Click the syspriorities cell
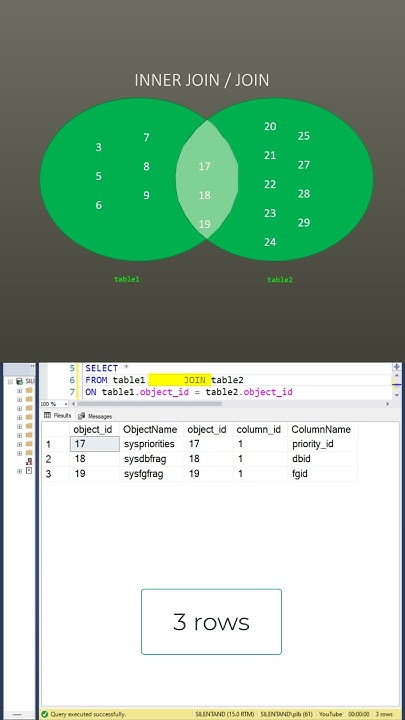Image resolution: width=405 pixels, height=720 pixels. (151, 444)
